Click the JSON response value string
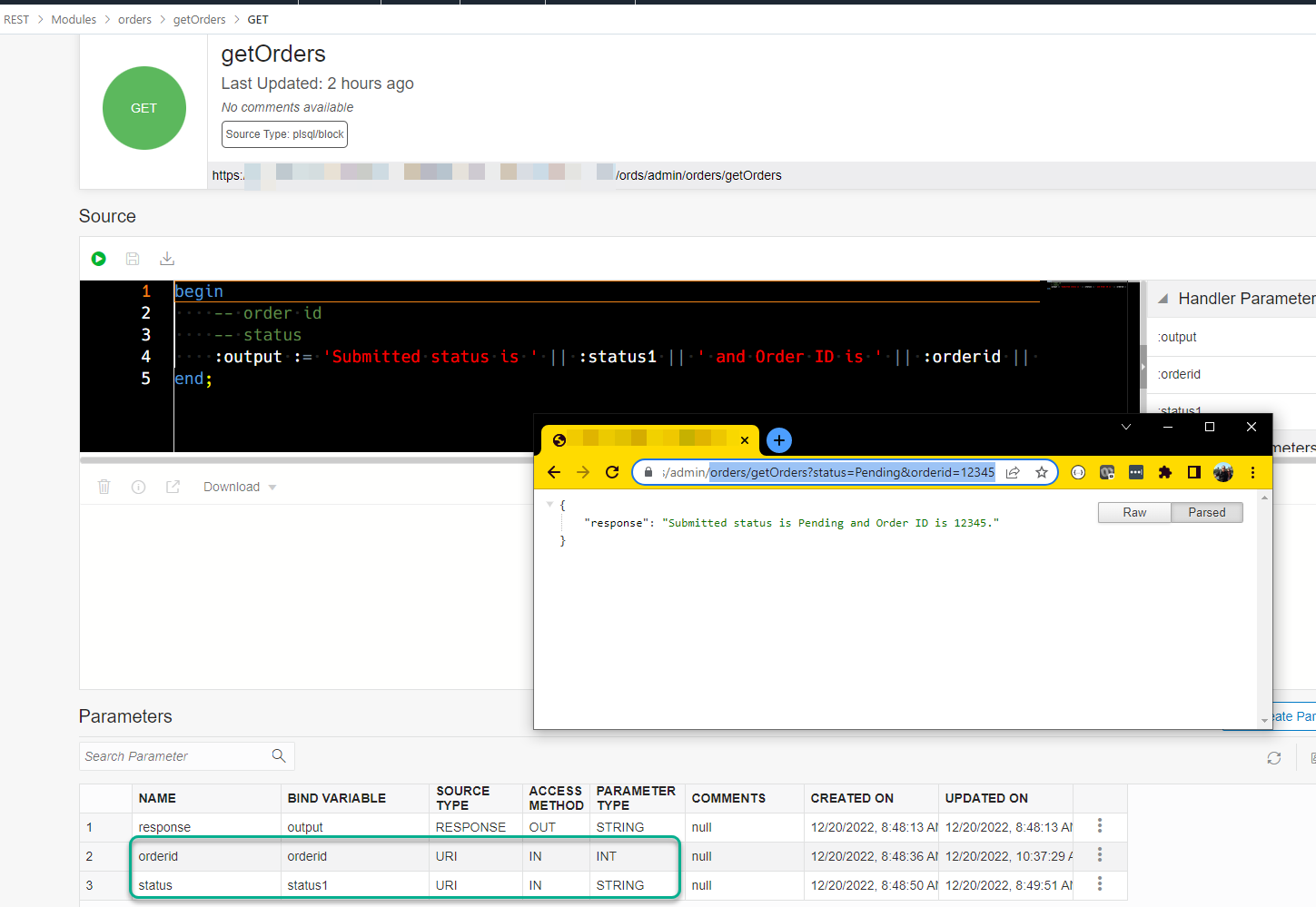 point(830,523)
